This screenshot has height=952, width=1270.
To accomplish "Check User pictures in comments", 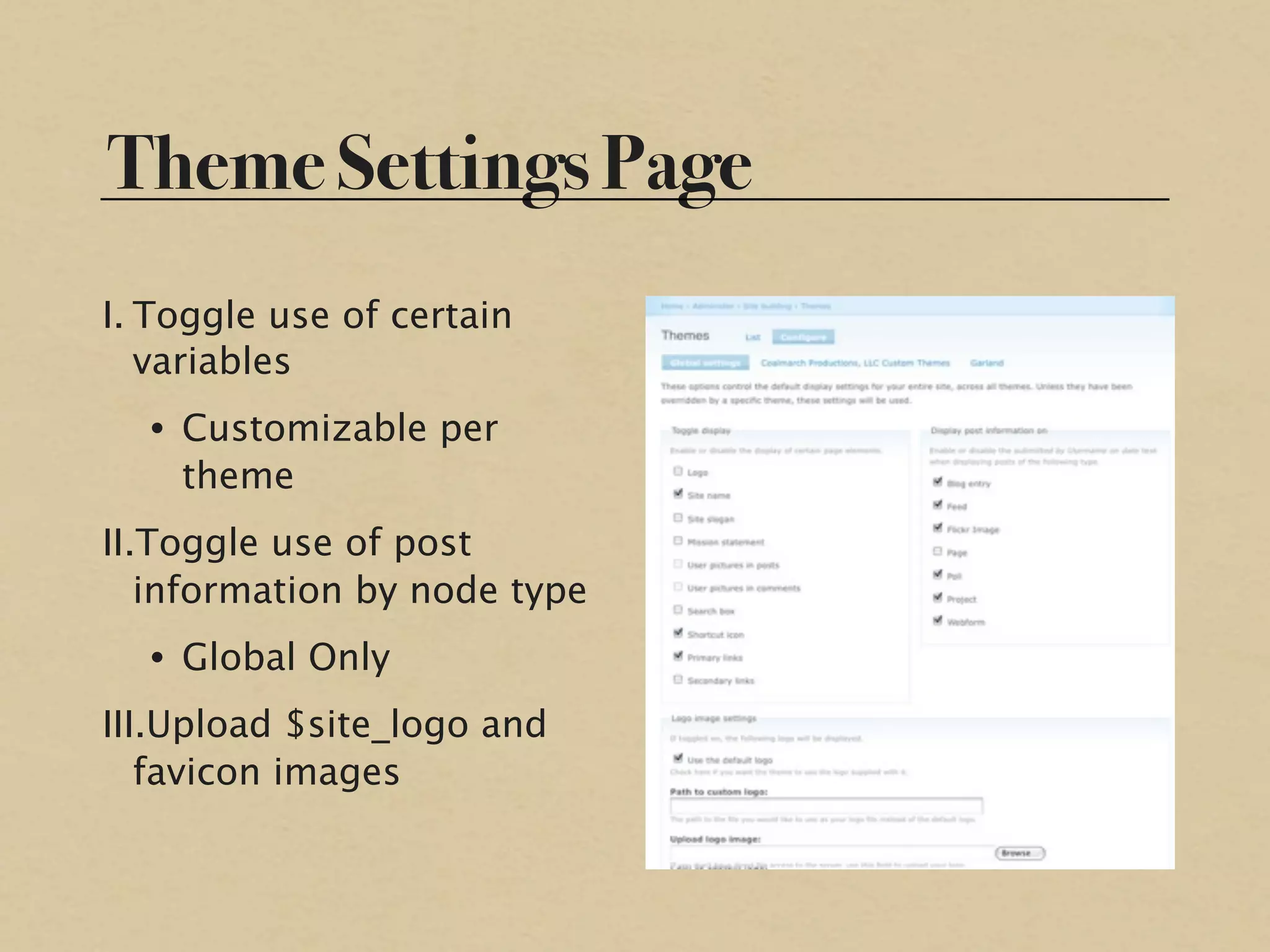I will [678, 586].
